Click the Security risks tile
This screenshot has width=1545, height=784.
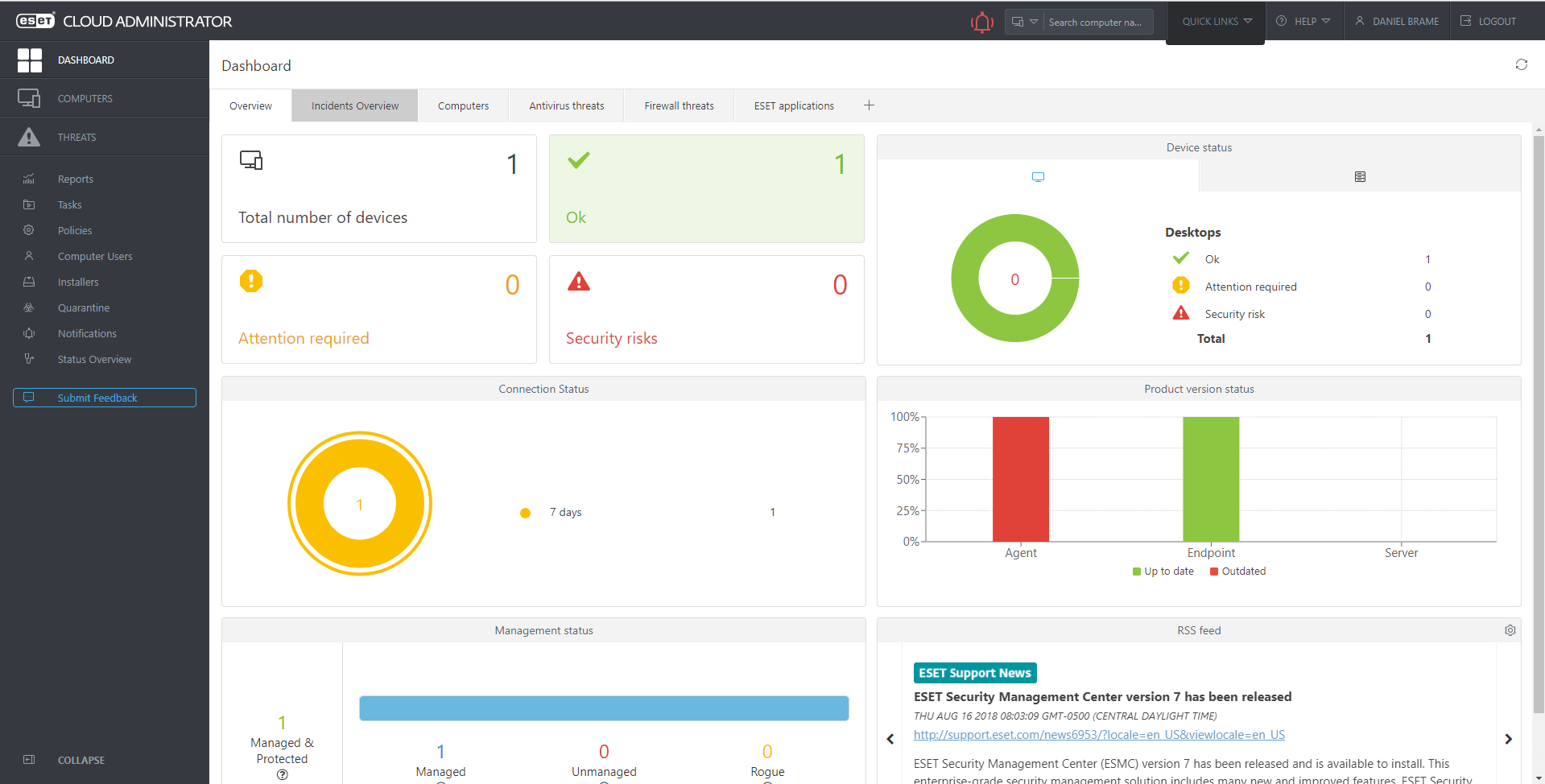point(707,309)
